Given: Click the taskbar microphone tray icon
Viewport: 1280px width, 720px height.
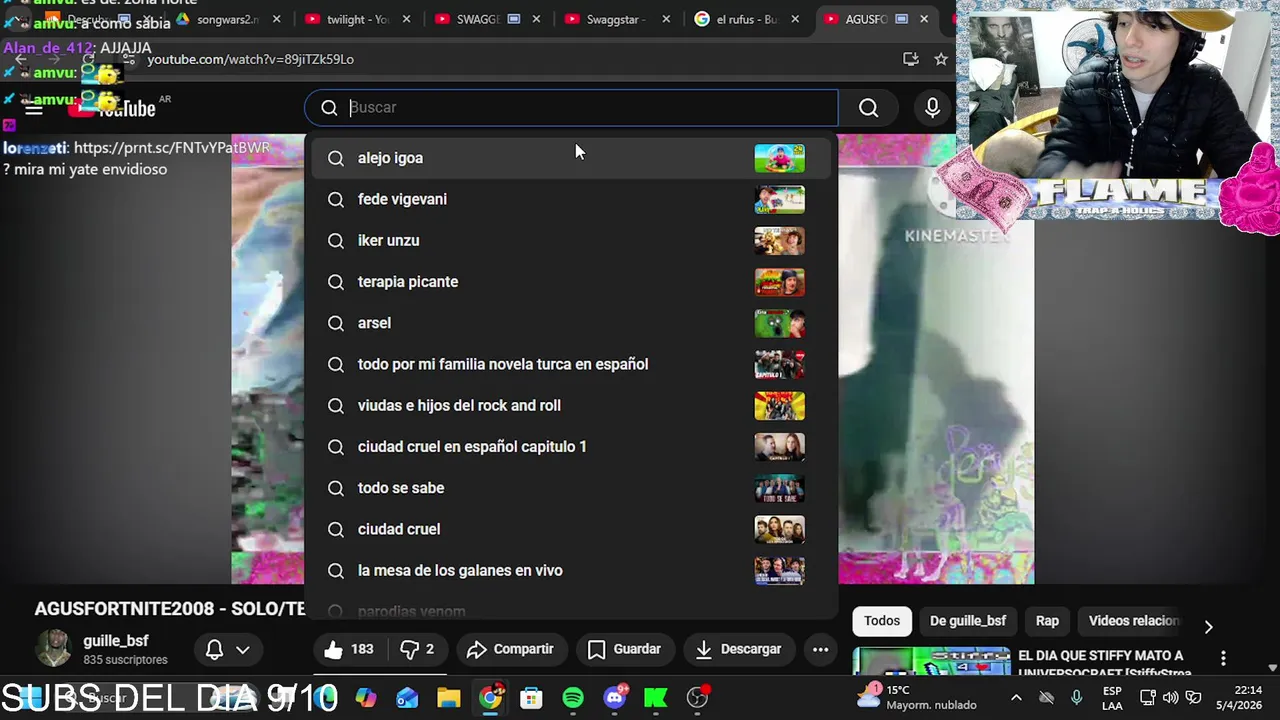Looking at the screenshot, I should (x=1076, y=698).
